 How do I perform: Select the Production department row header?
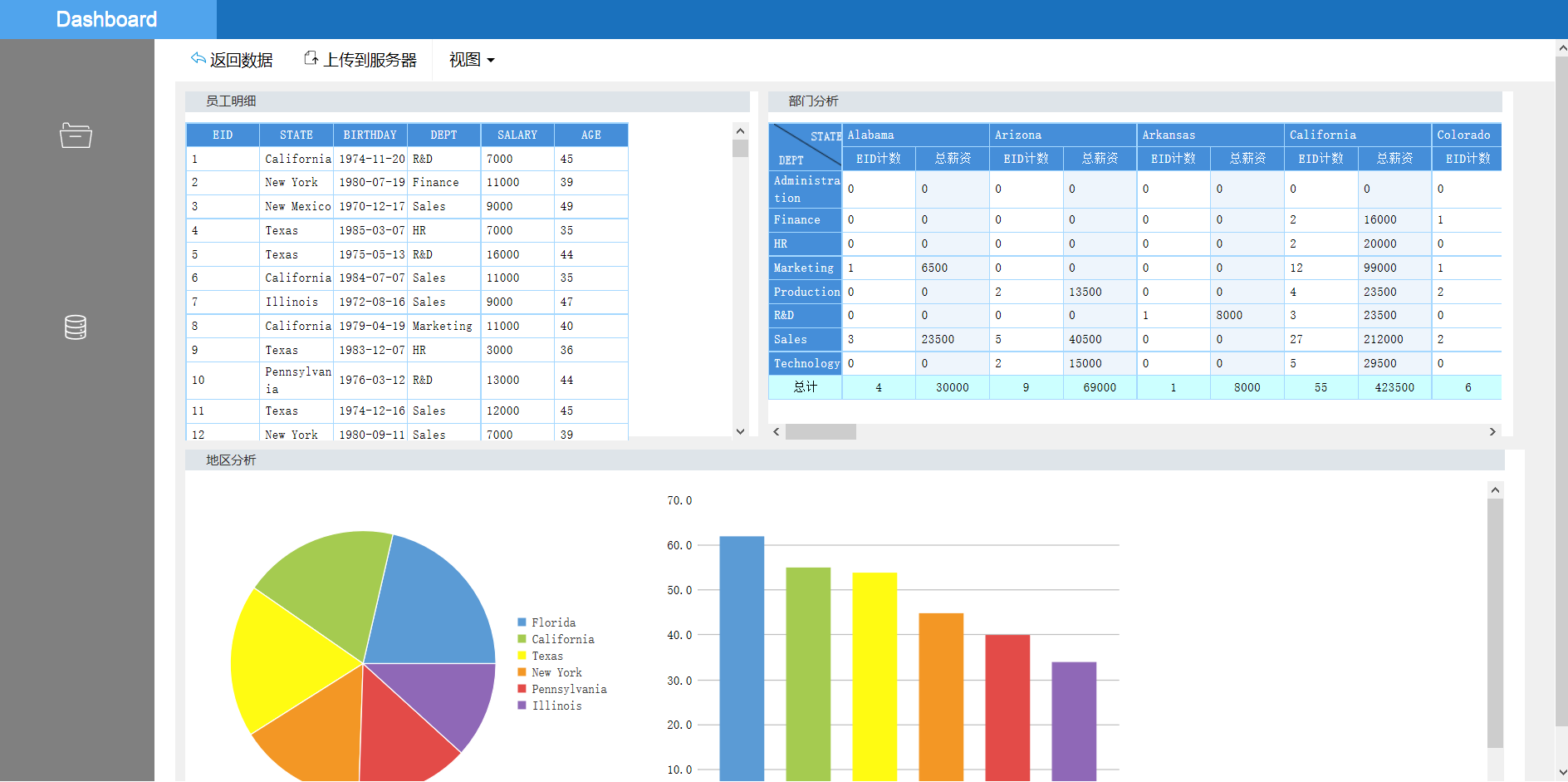806,292
